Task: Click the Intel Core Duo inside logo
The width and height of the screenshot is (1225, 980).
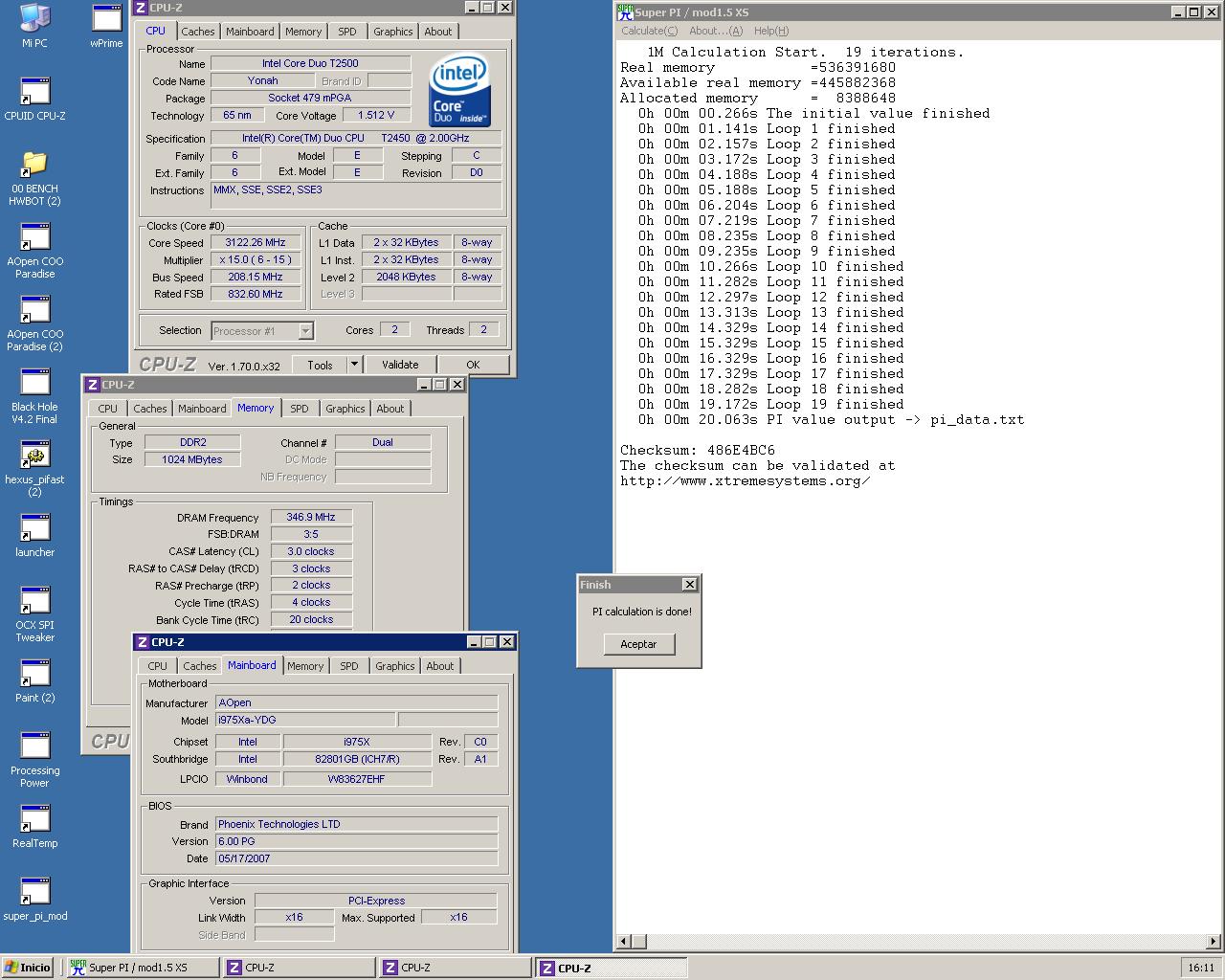Action: [459, 91]
